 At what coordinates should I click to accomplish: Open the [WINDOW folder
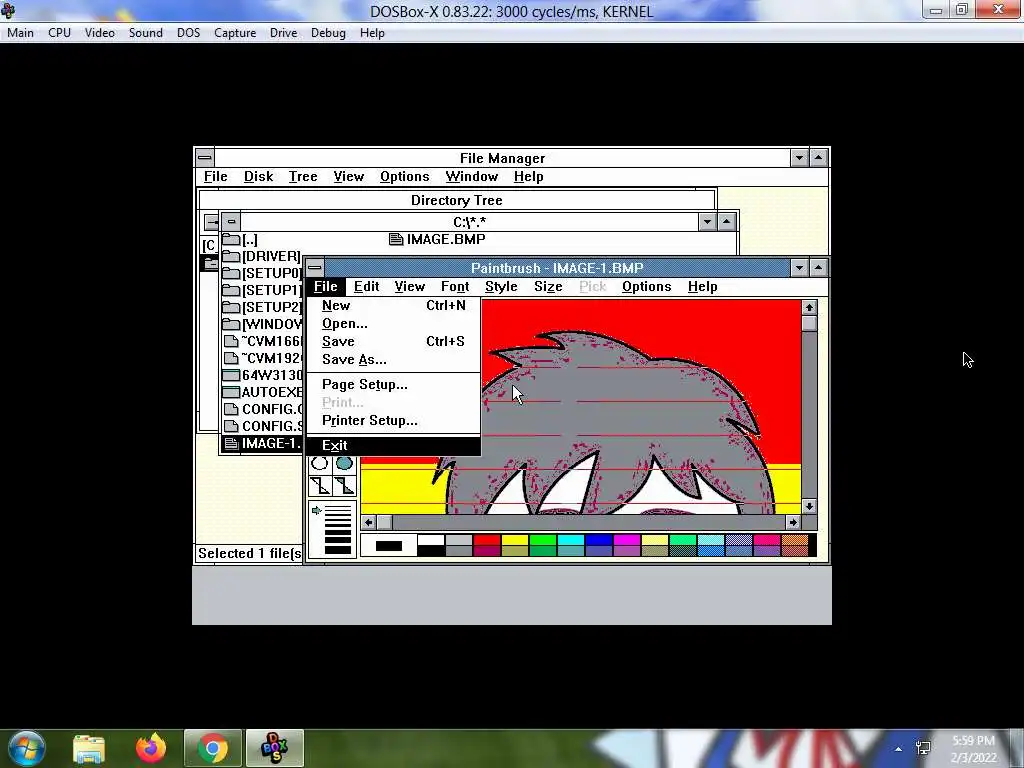pos(262,324)
